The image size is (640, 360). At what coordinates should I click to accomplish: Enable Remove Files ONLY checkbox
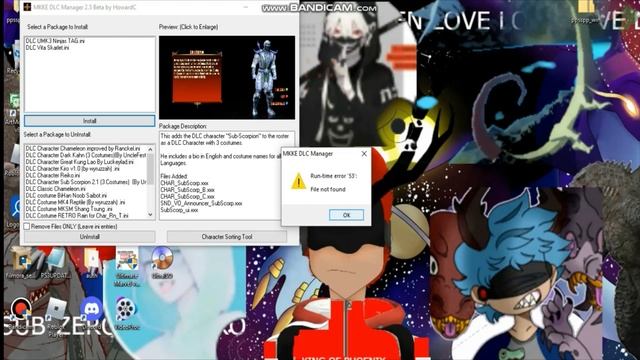27,226
